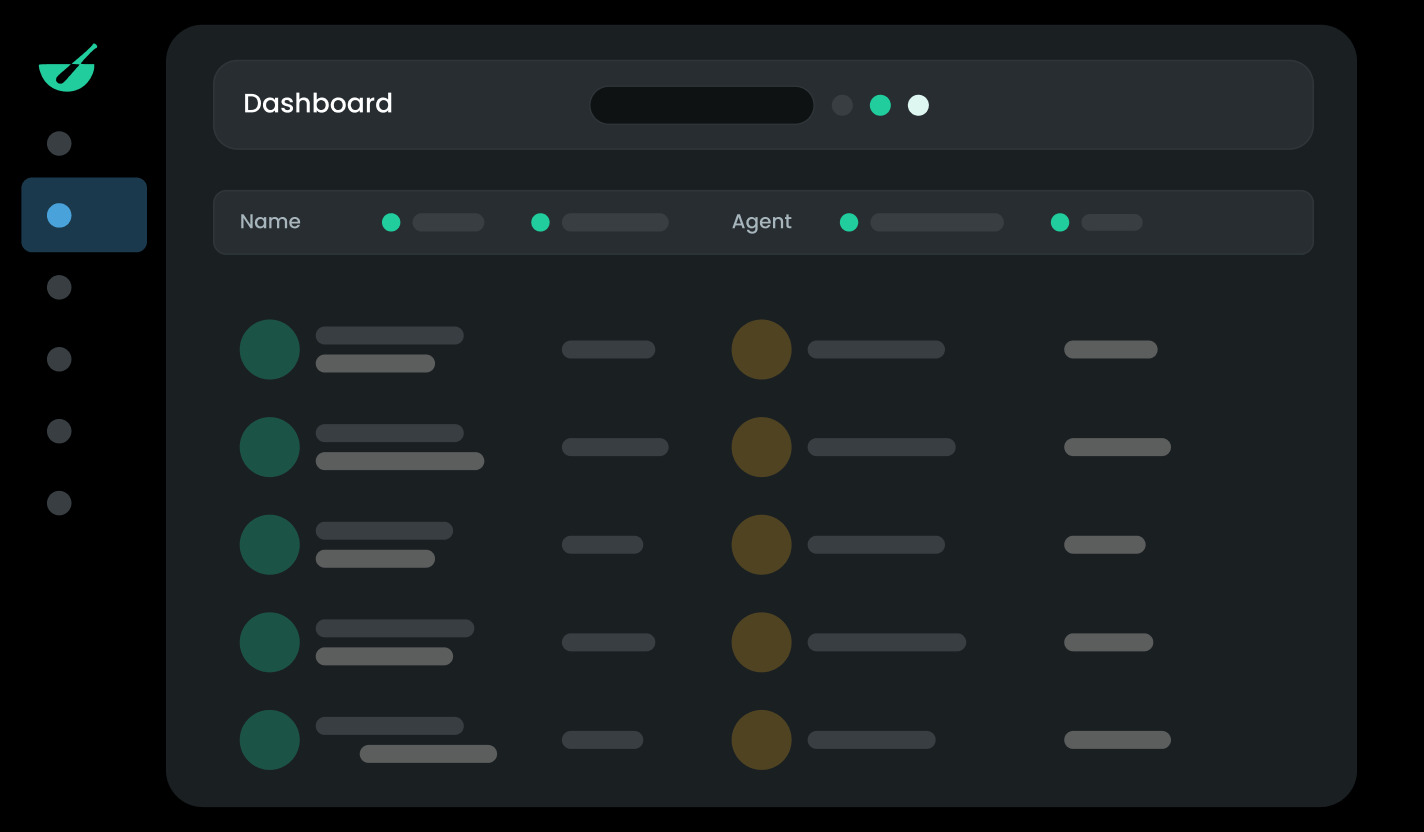
Task: Open the filter dropdown next to Name
Action: point(432,222)
